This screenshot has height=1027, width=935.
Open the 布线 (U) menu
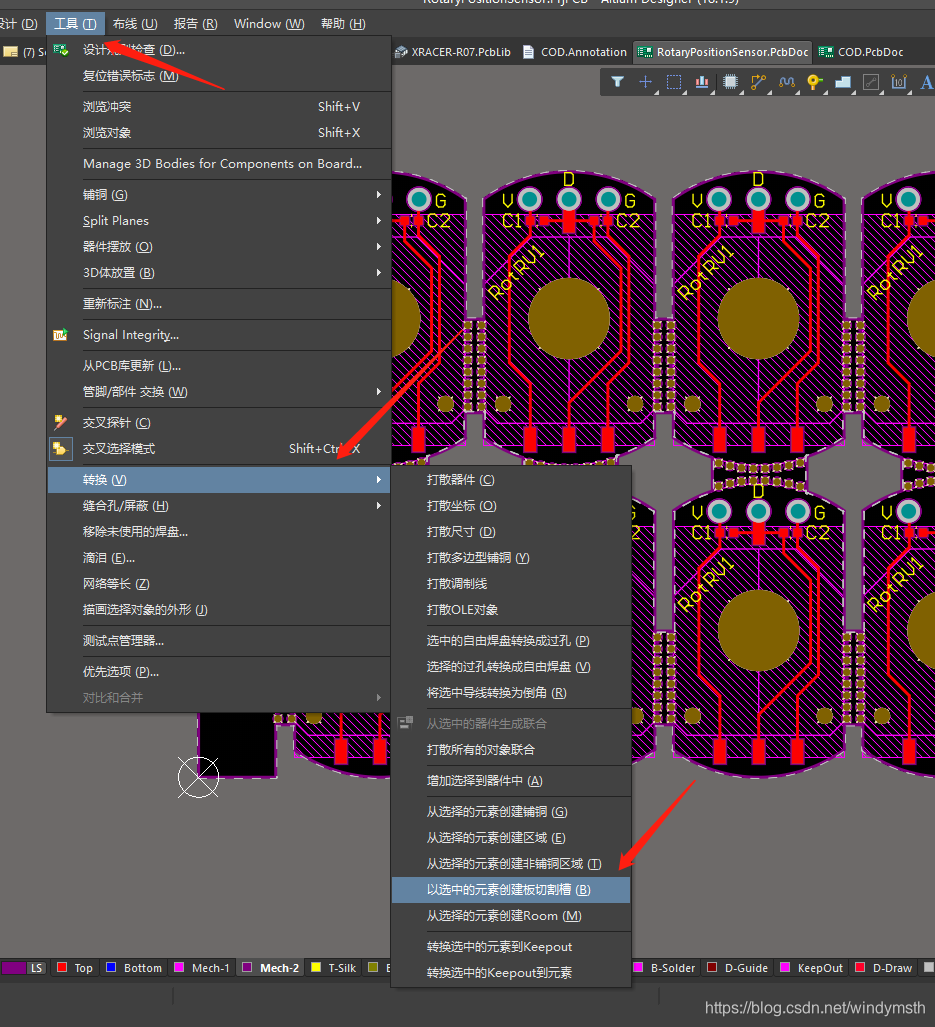(x=135, y=24)
